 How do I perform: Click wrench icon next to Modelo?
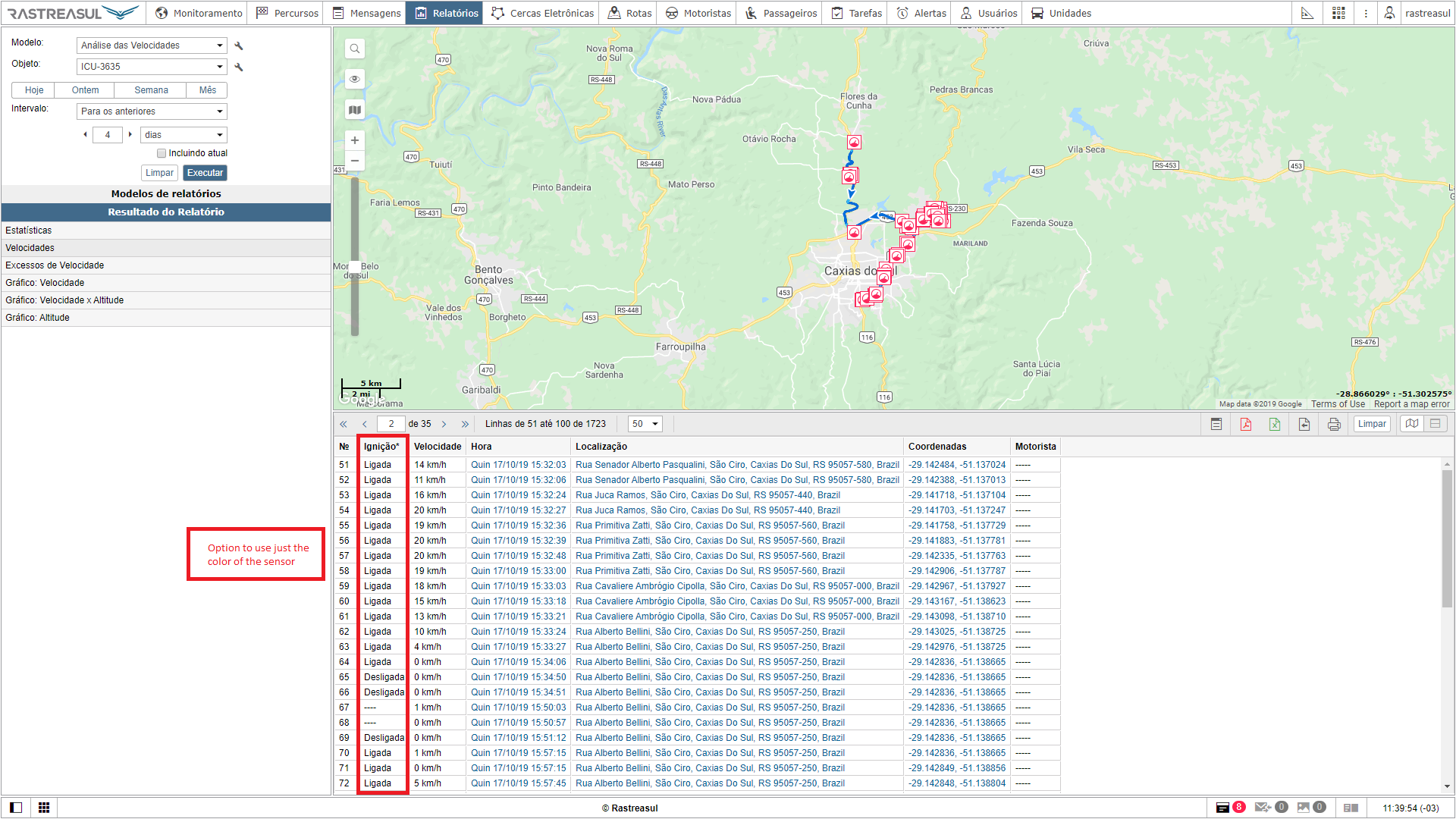coord(239,46)
